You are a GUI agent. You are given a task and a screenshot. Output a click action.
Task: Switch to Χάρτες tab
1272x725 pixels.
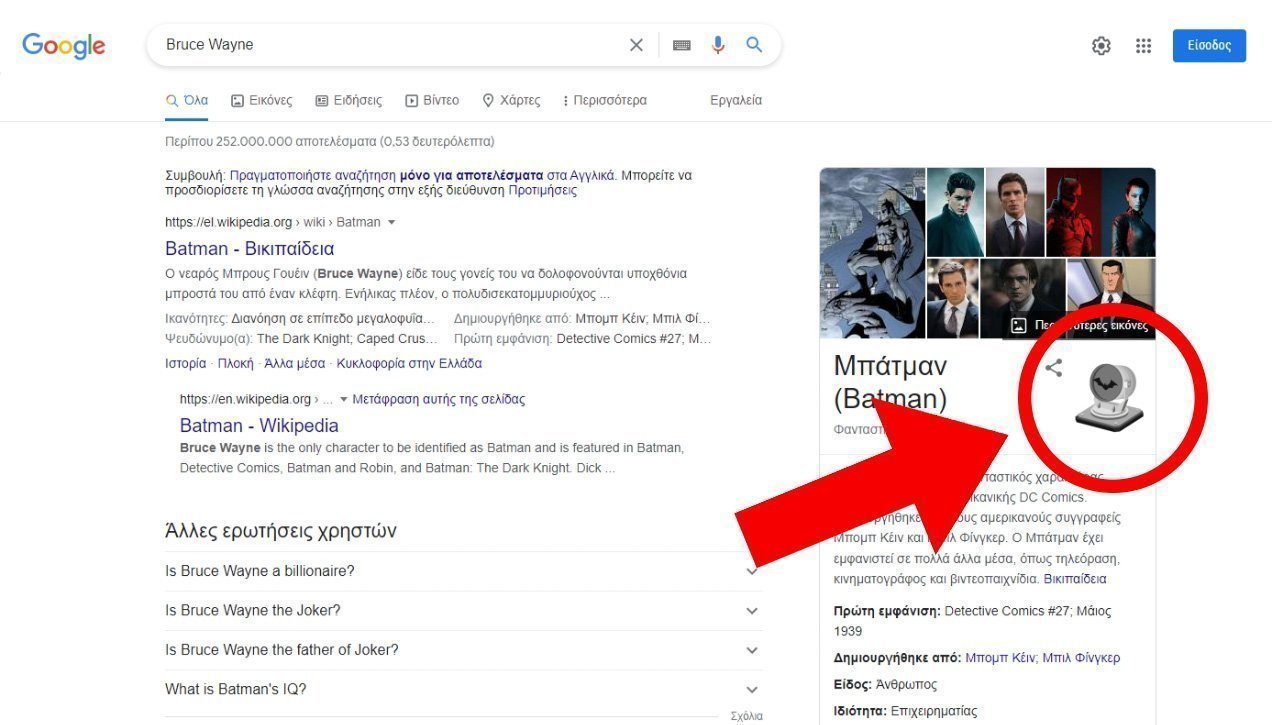click(x=511, y=100)
